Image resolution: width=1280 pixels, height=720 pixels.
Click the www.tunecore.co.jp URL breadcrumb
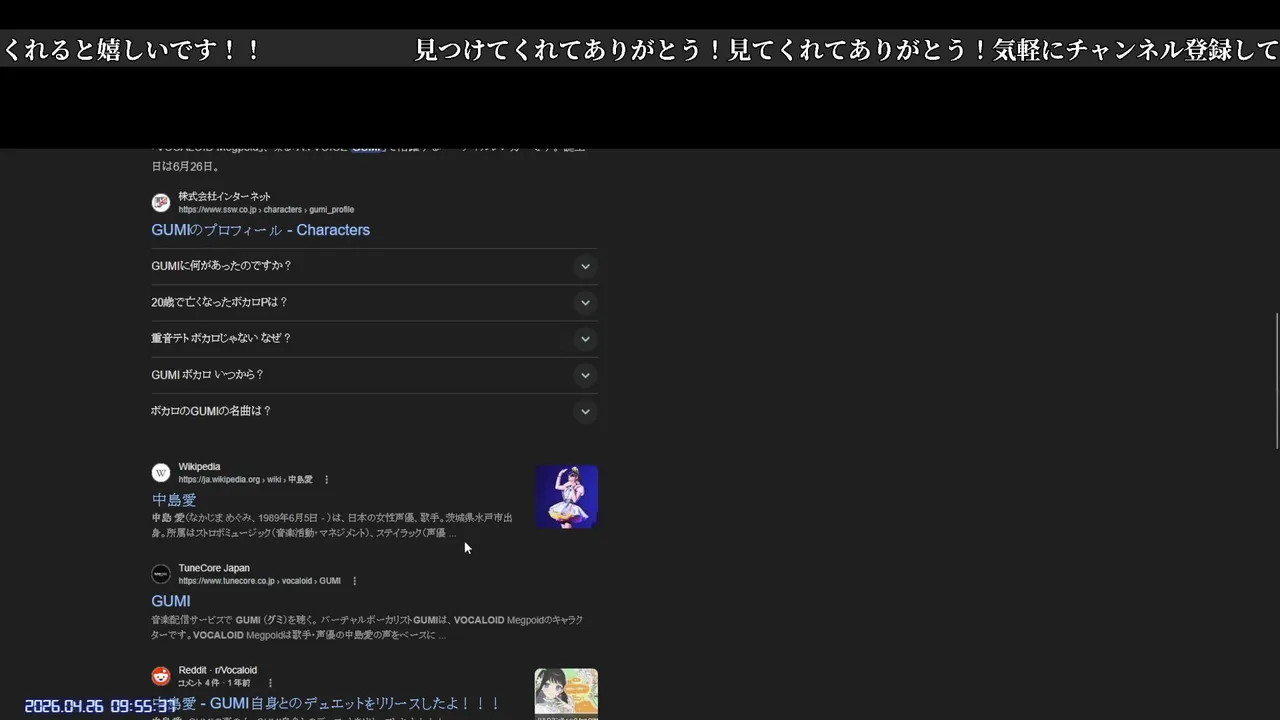[x=260, y=581]
